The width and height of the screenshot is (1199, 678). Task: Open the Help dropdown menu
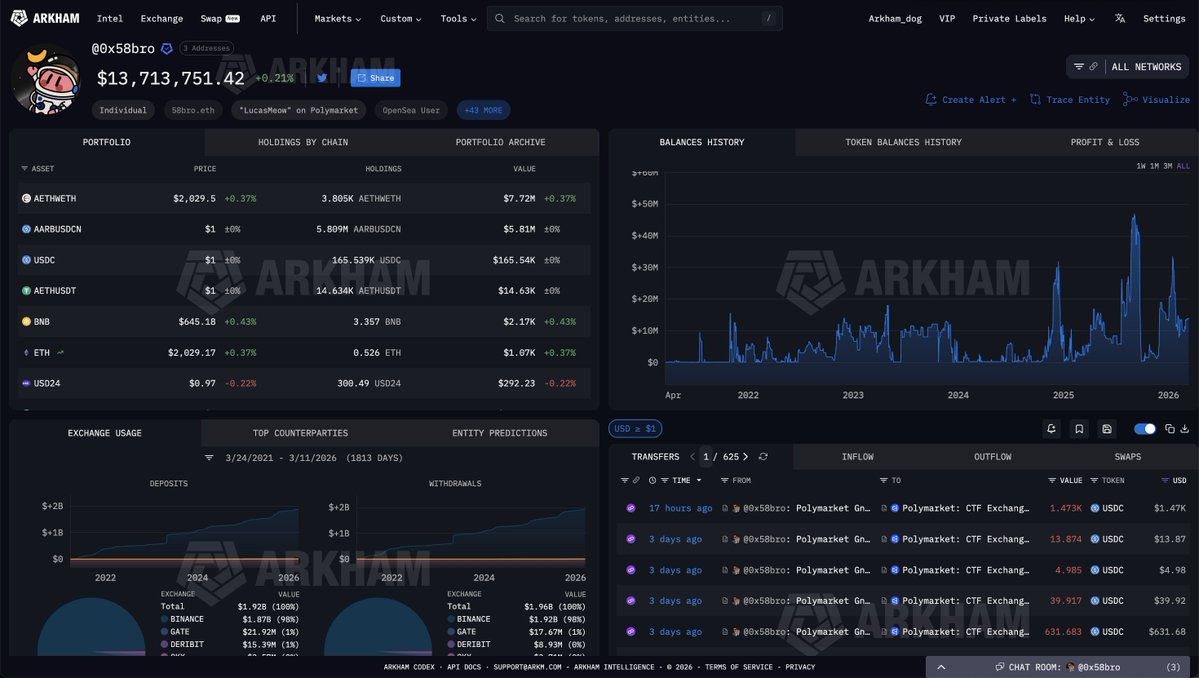tap(1079, 18)
